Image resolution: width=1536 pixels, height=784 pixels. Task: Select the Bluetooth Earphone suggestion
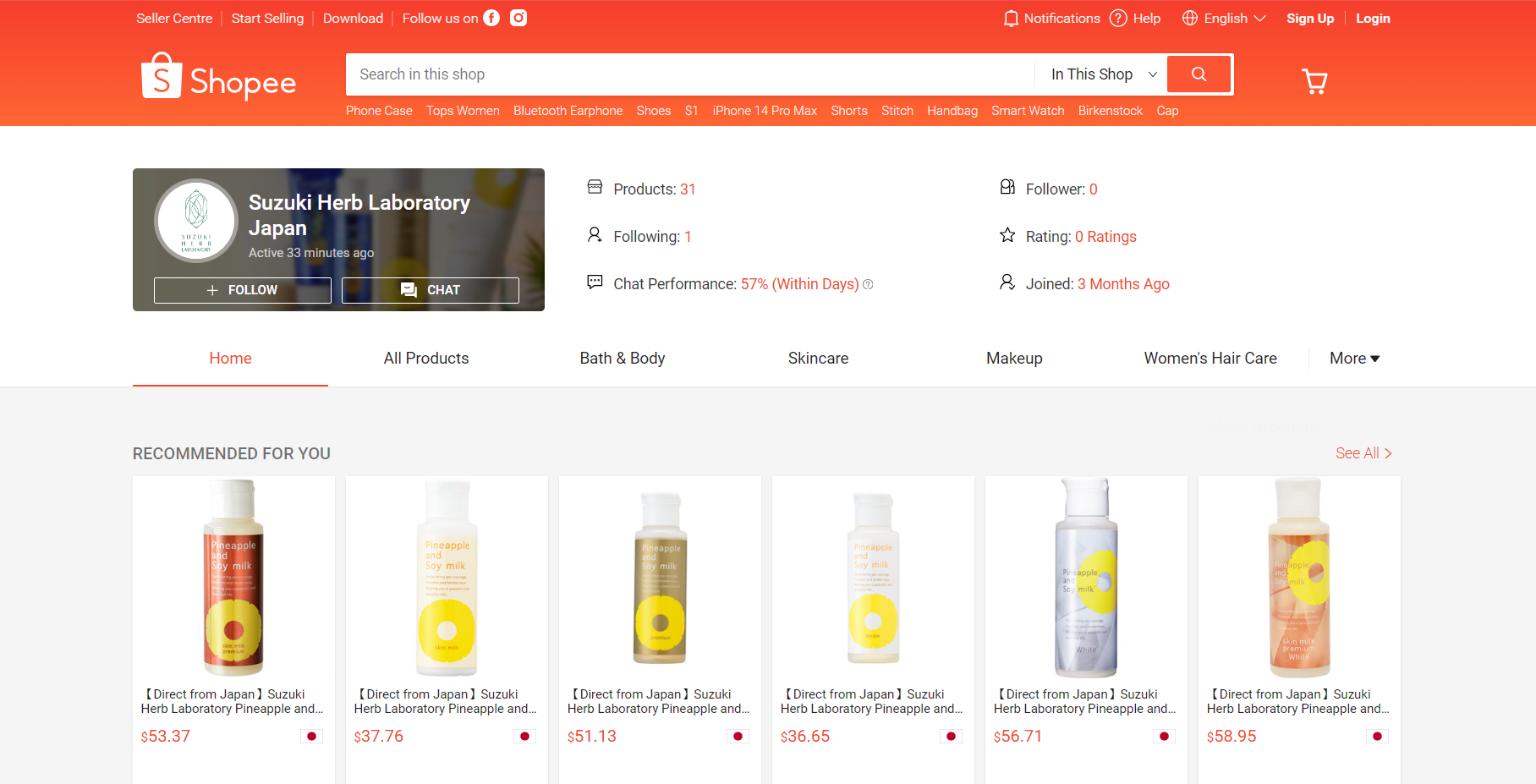568,111
